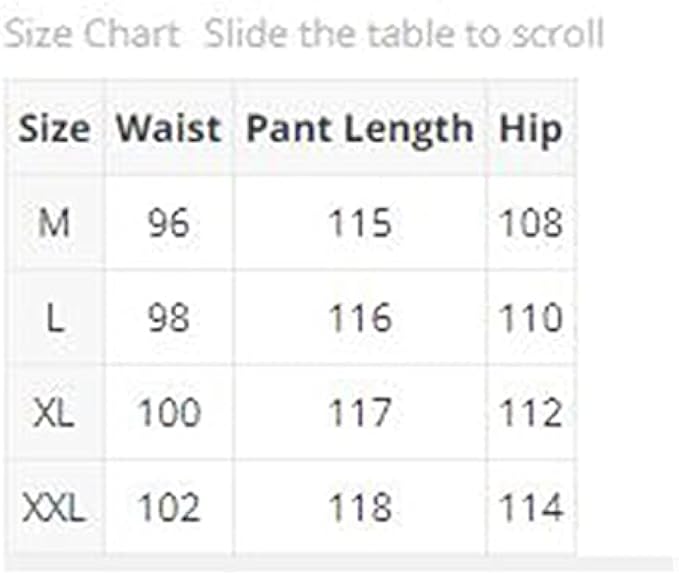Click the XL size row label
The image size is (679, 576).
click(54, 413)
